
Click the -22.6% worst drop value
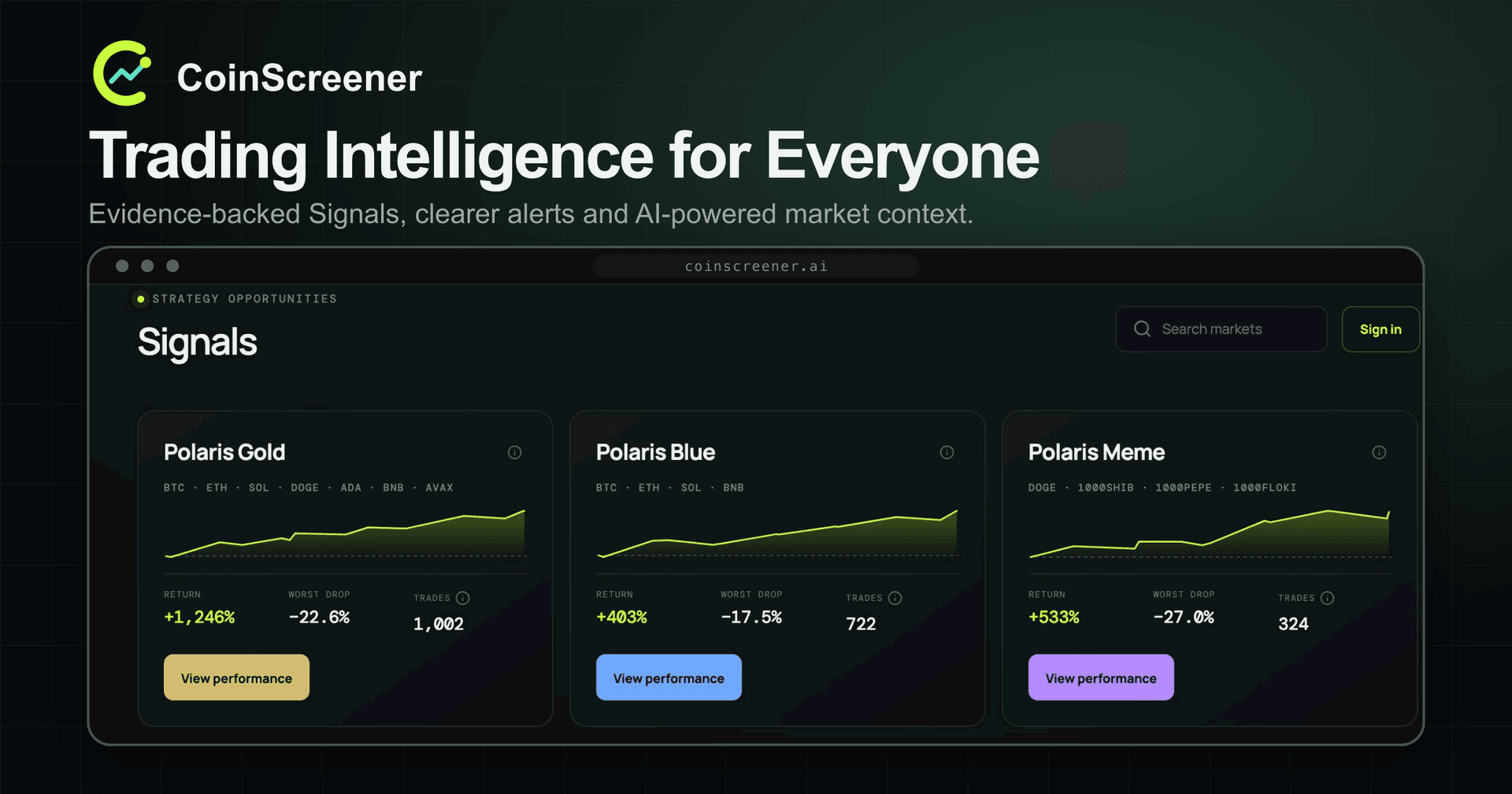click(319, 618)
